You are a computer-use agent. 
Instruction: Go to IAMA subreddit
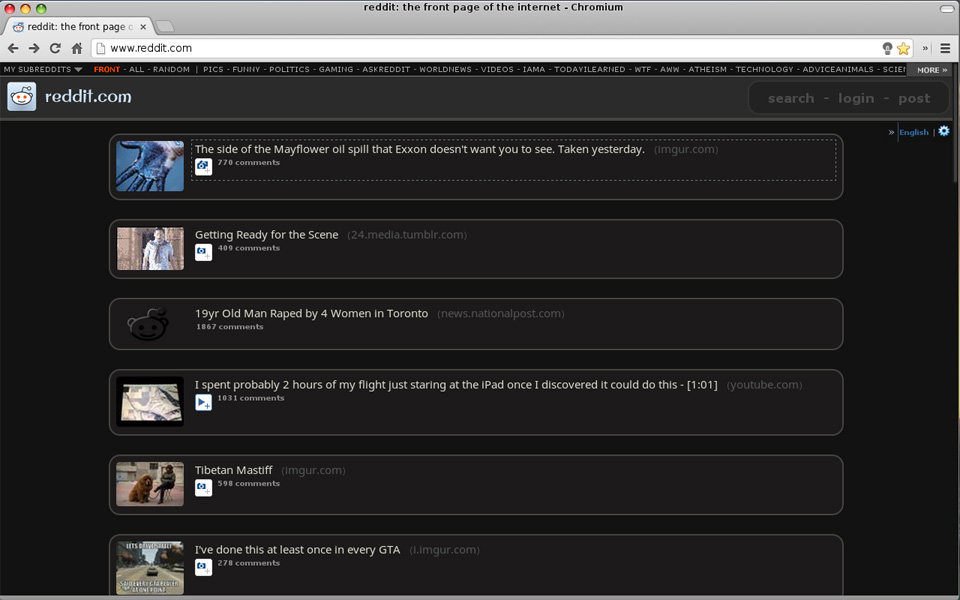click(534, 70)
